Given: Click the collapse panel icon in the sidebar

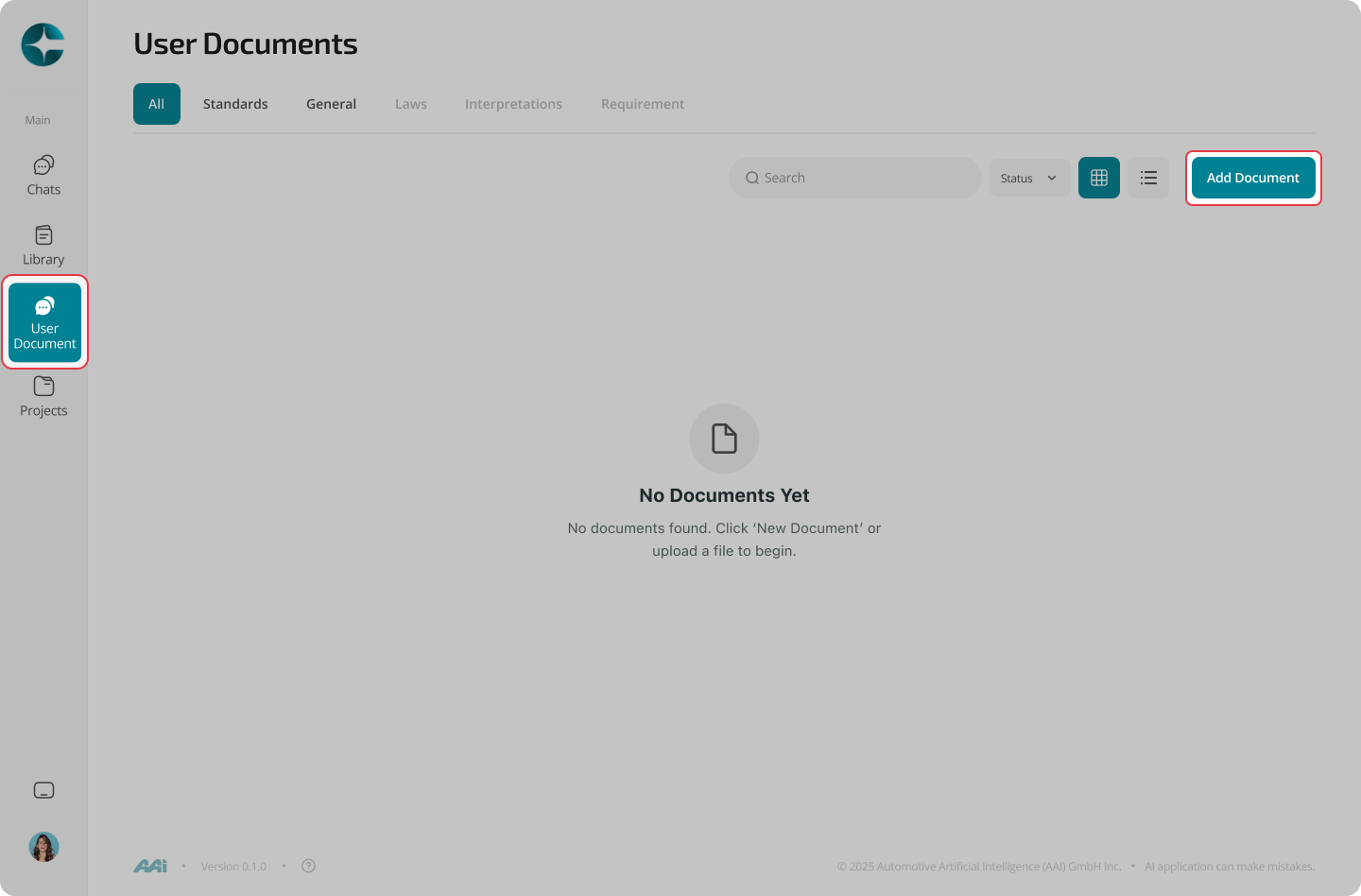Looking at the screenshot, I should pos(43,790).
